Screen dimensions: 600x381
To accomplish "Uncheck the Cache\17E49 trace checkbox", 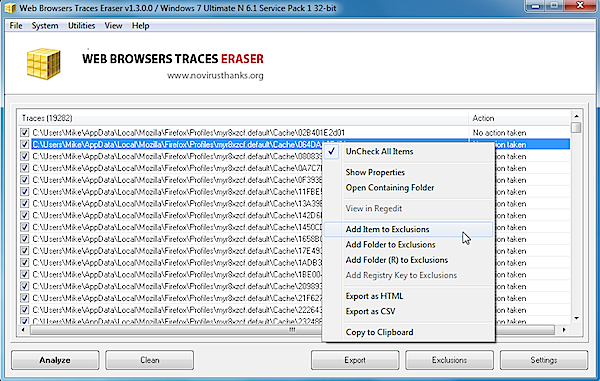I will point(24,251).
